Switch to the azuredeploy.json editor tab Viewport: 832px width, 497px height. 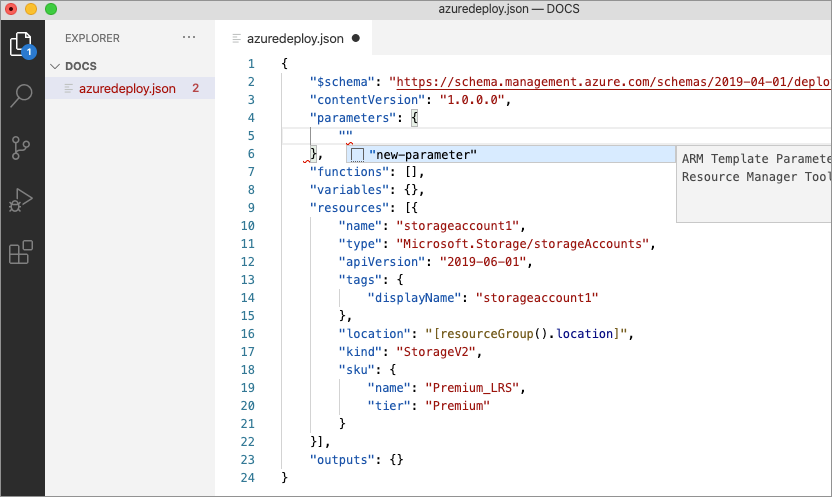(x=294, y=39)
